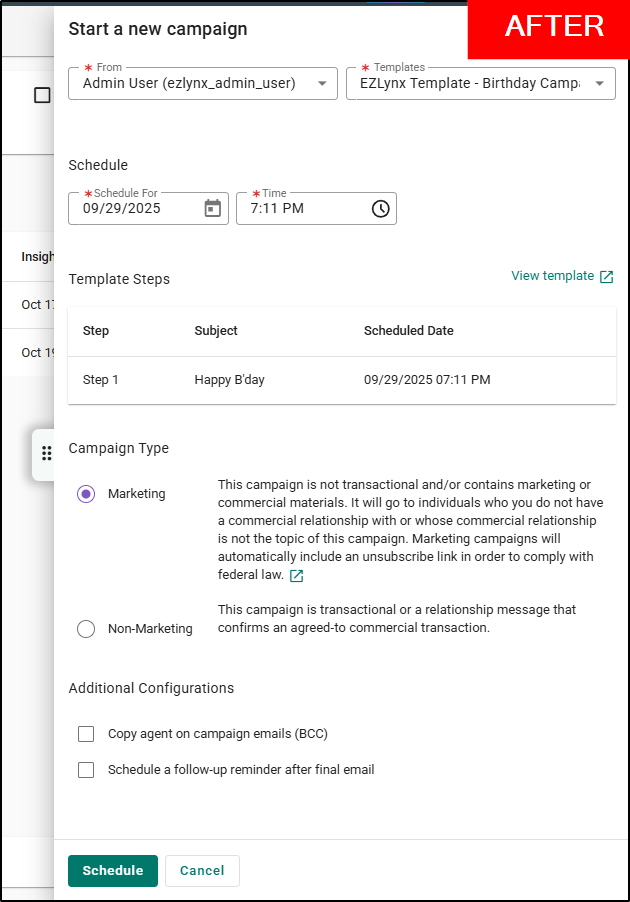Select the Step 1 row cell
This screenshot has height=902, width=630.
pos(101,380)
